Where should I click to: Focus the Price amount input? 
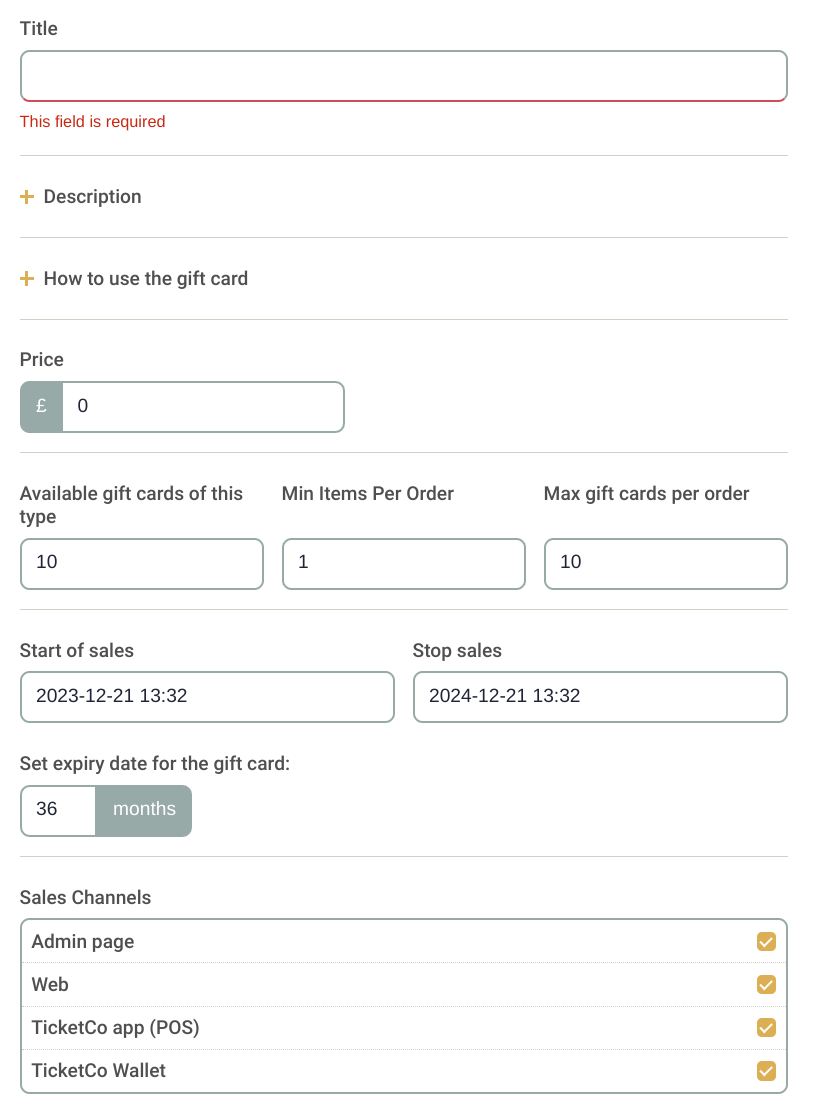point(203,407)
